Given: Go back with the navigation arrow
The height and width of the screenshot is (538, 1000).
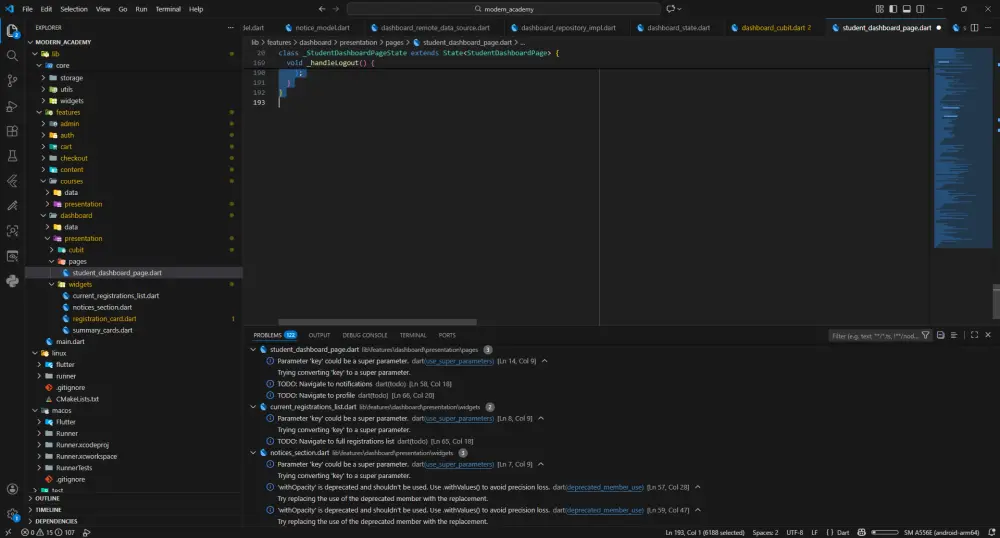Looking at the screenshot, I should point(321,9).
